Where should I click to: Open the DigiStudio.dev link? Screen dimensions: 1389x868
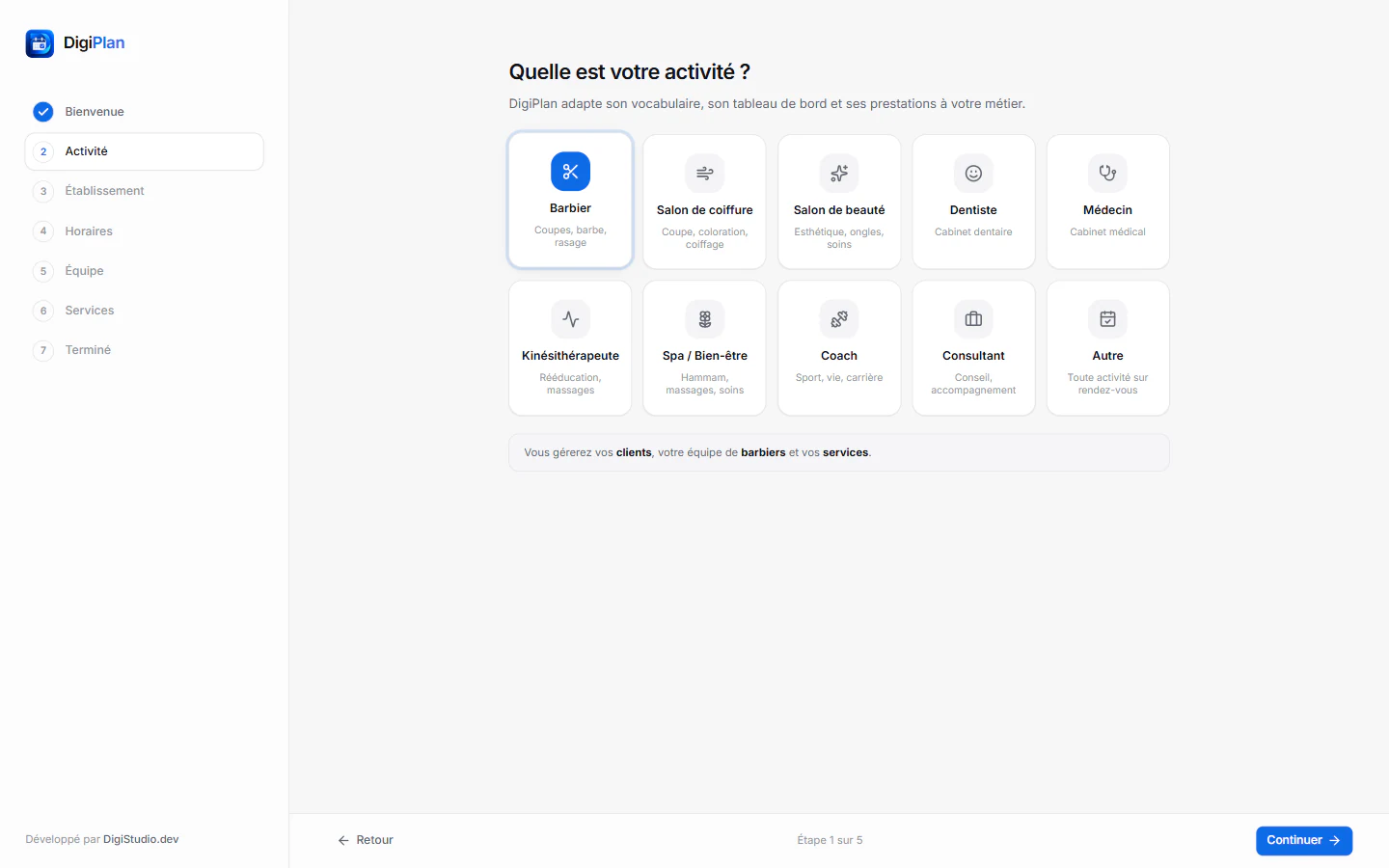[141, 839]
